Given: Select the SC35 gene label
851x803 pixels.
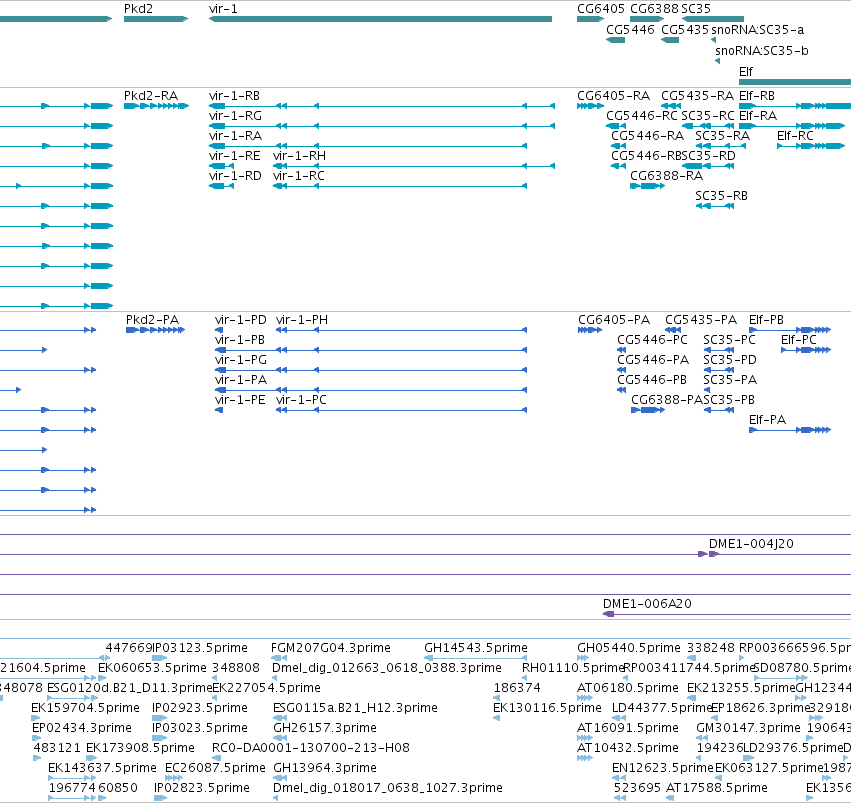Looking at the screenshot, I should pyautogui.click(x=696, y=9).
